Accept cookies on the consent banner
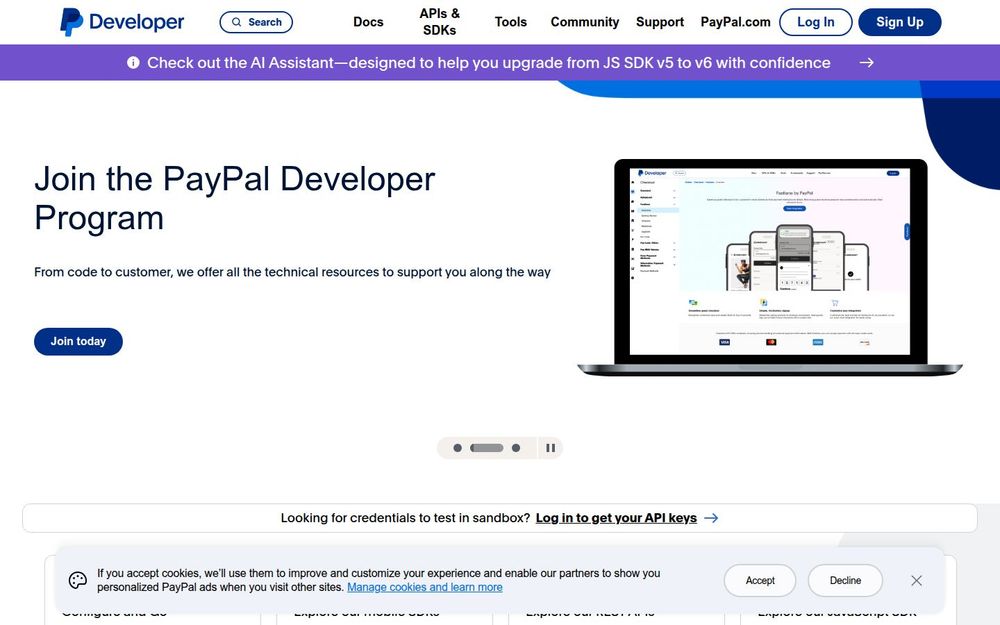1000x625 pixels. 760,580
